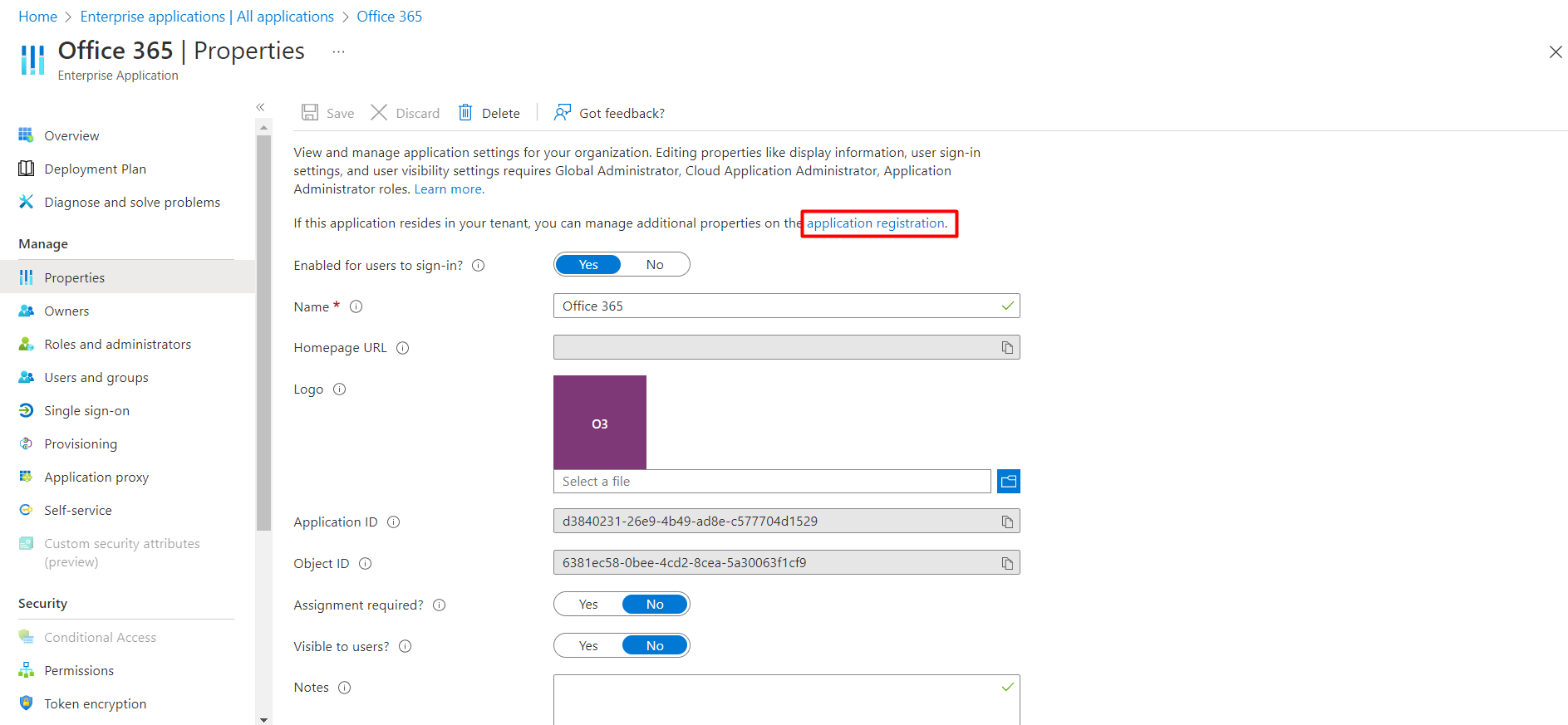The height and width of the screenshot is (725, 1568).
Task: Copy the Object ID to clipboard
Action: (1007, 563)
